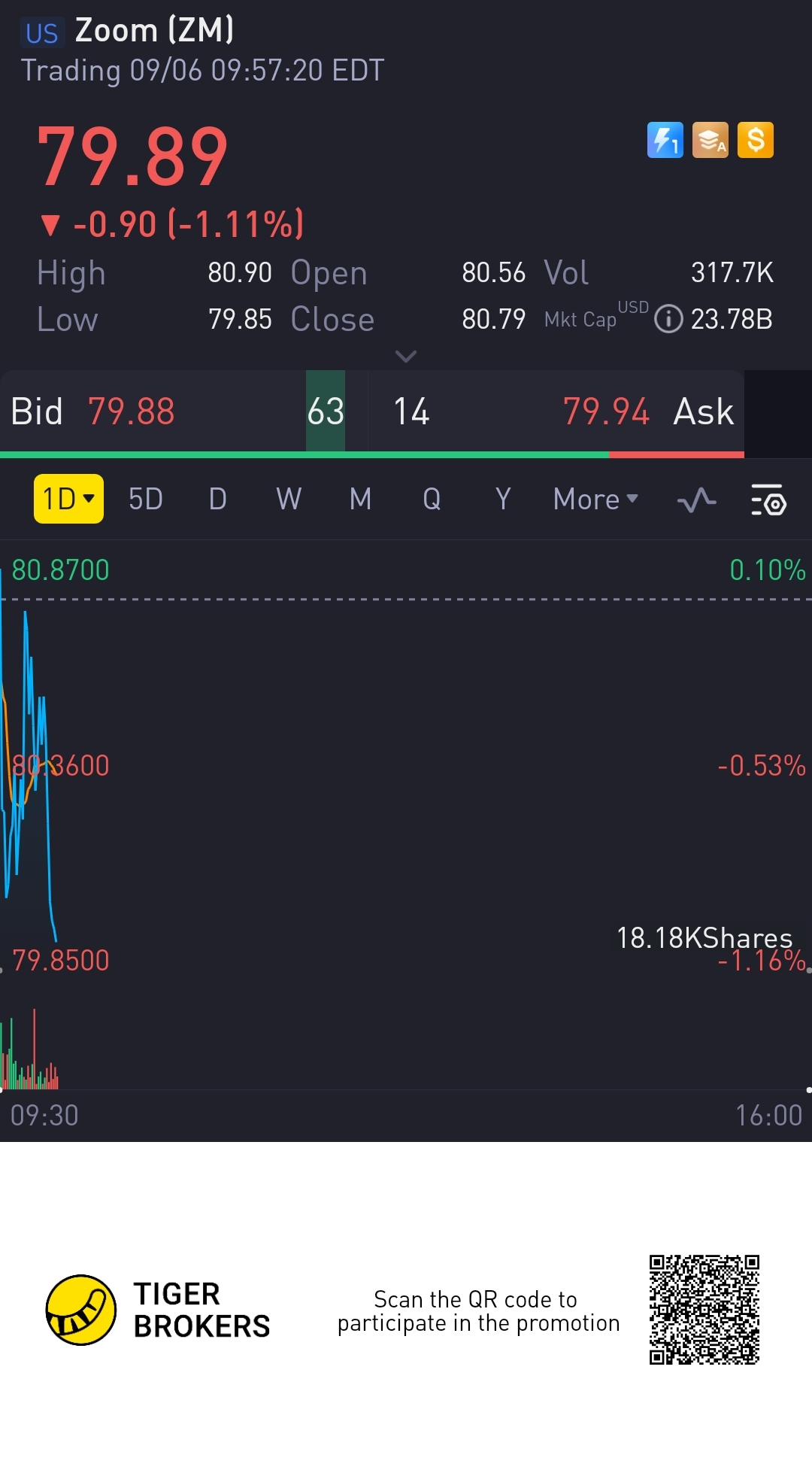
Task: Expand the quote details chevron
Action: (406, 356)
